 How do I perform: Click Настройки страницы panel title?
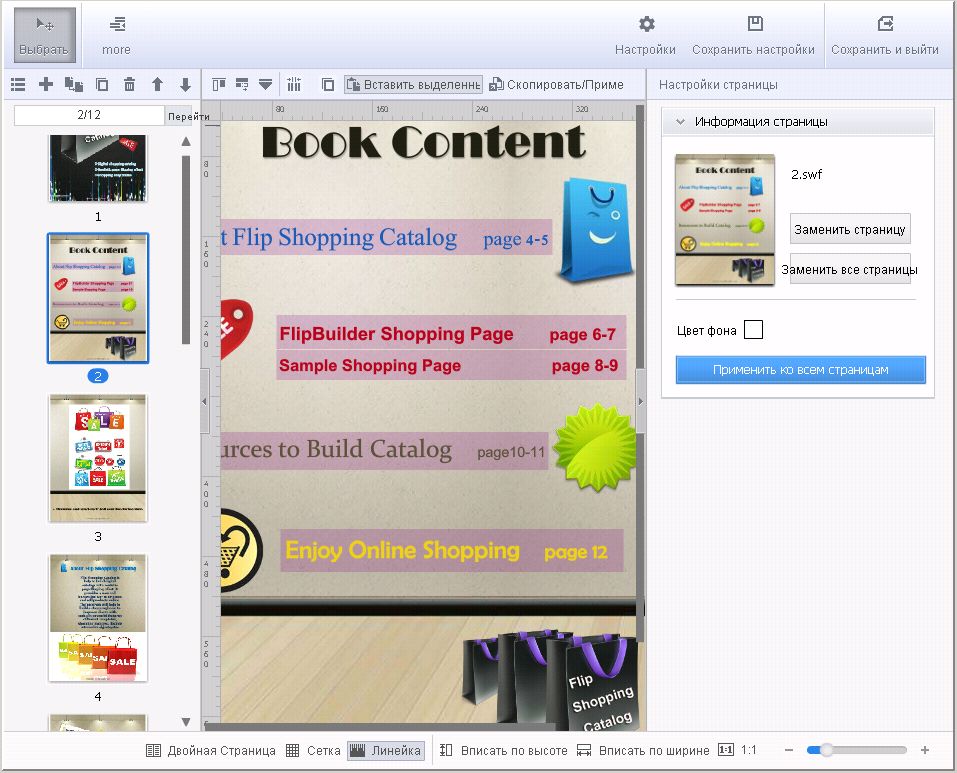(718, 85)
